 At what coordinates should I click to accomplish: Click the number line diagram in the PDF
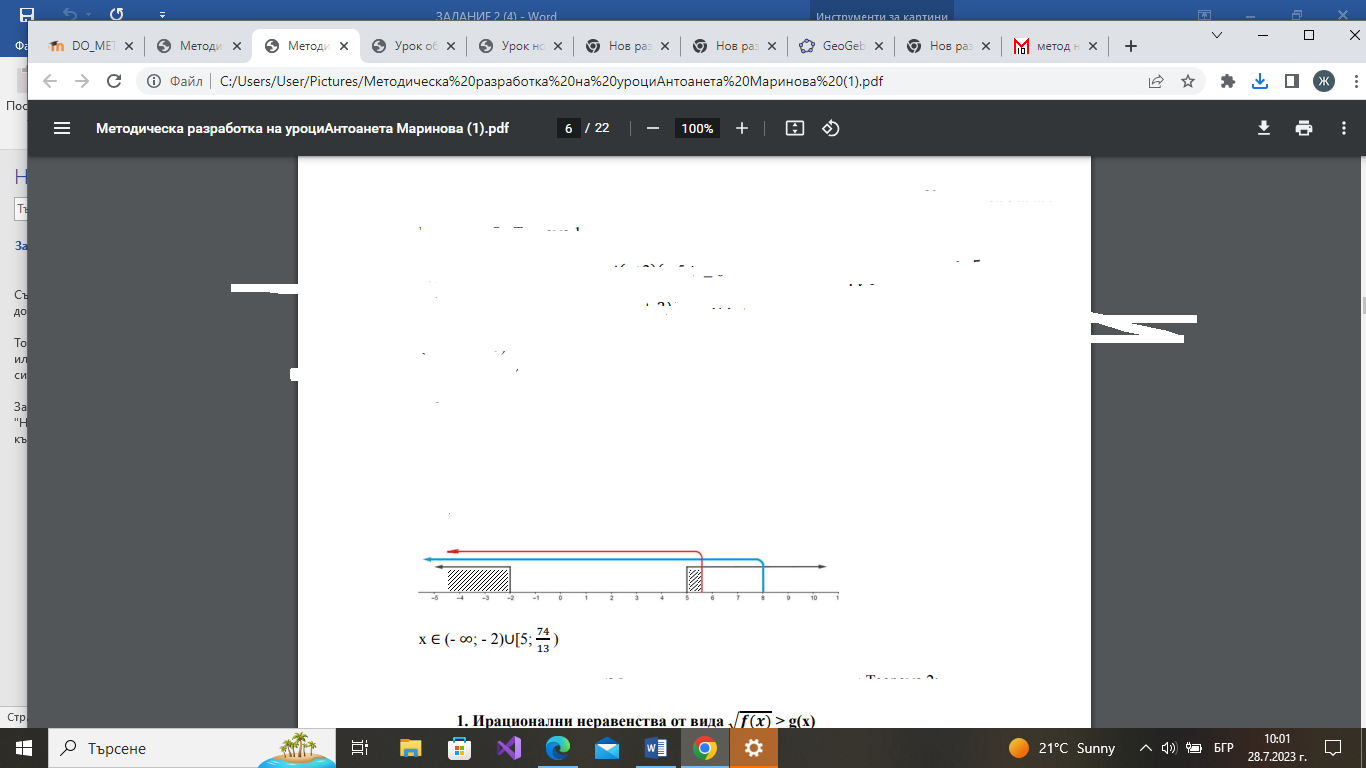pos(628,575)
